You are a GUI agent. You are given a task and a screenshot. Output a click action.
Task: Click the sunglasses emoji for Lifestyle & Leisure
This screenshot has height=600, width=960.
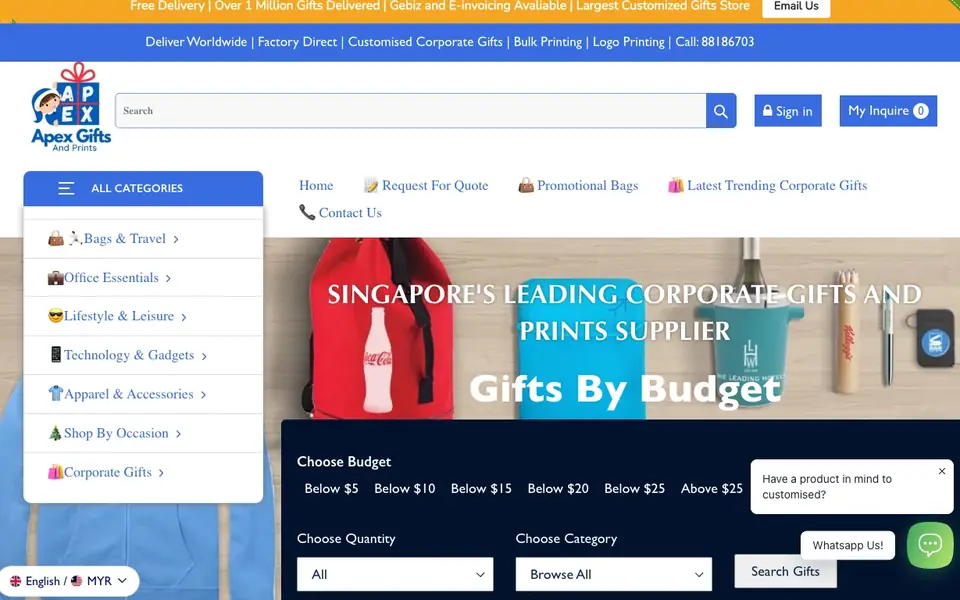tap(56, 316)
